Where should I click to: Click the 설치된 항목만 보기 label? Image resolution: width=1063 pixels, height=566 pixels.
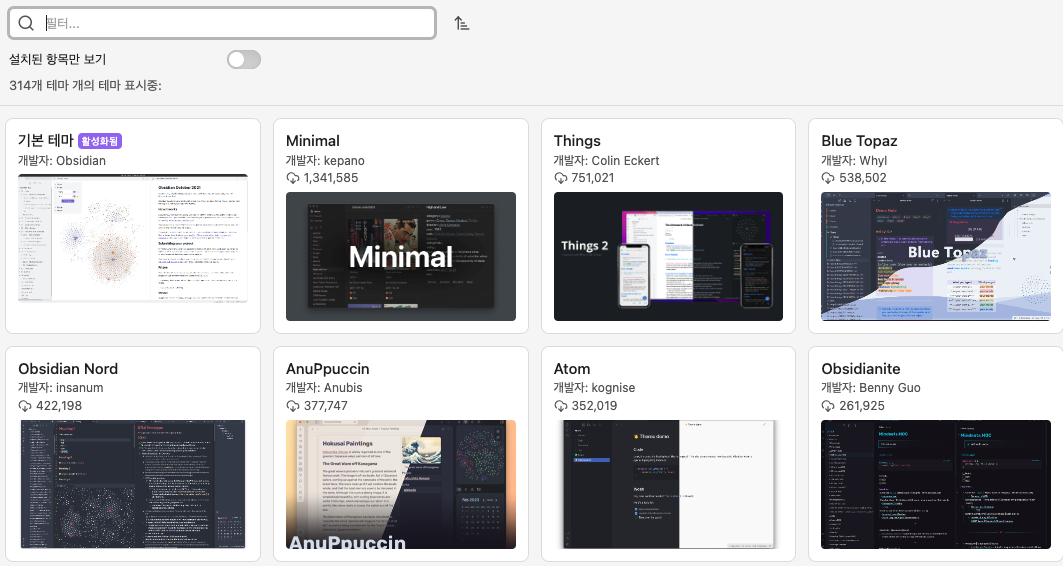tap(58, 60)
